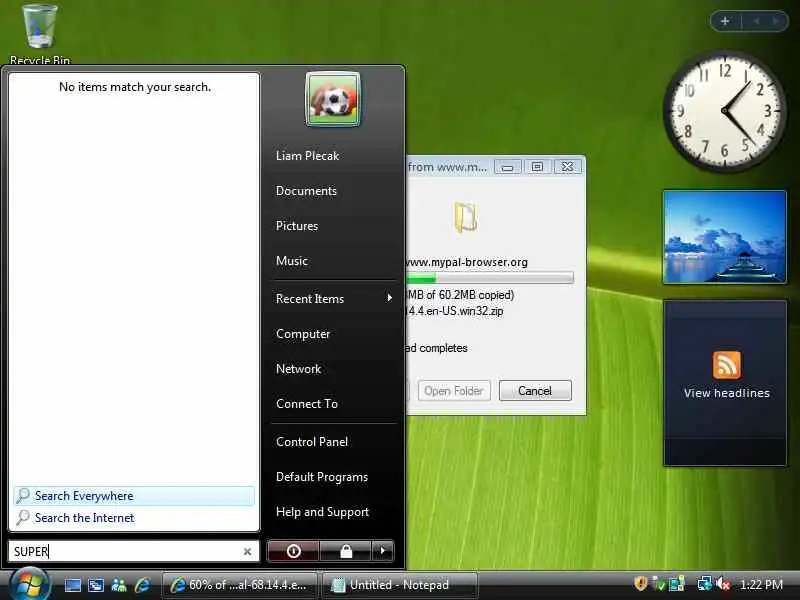Open Windows Meeting Space quick launch icon
The height and width of the screenshot is (600, 800).
pyautogui.click(x=119, y=585)
